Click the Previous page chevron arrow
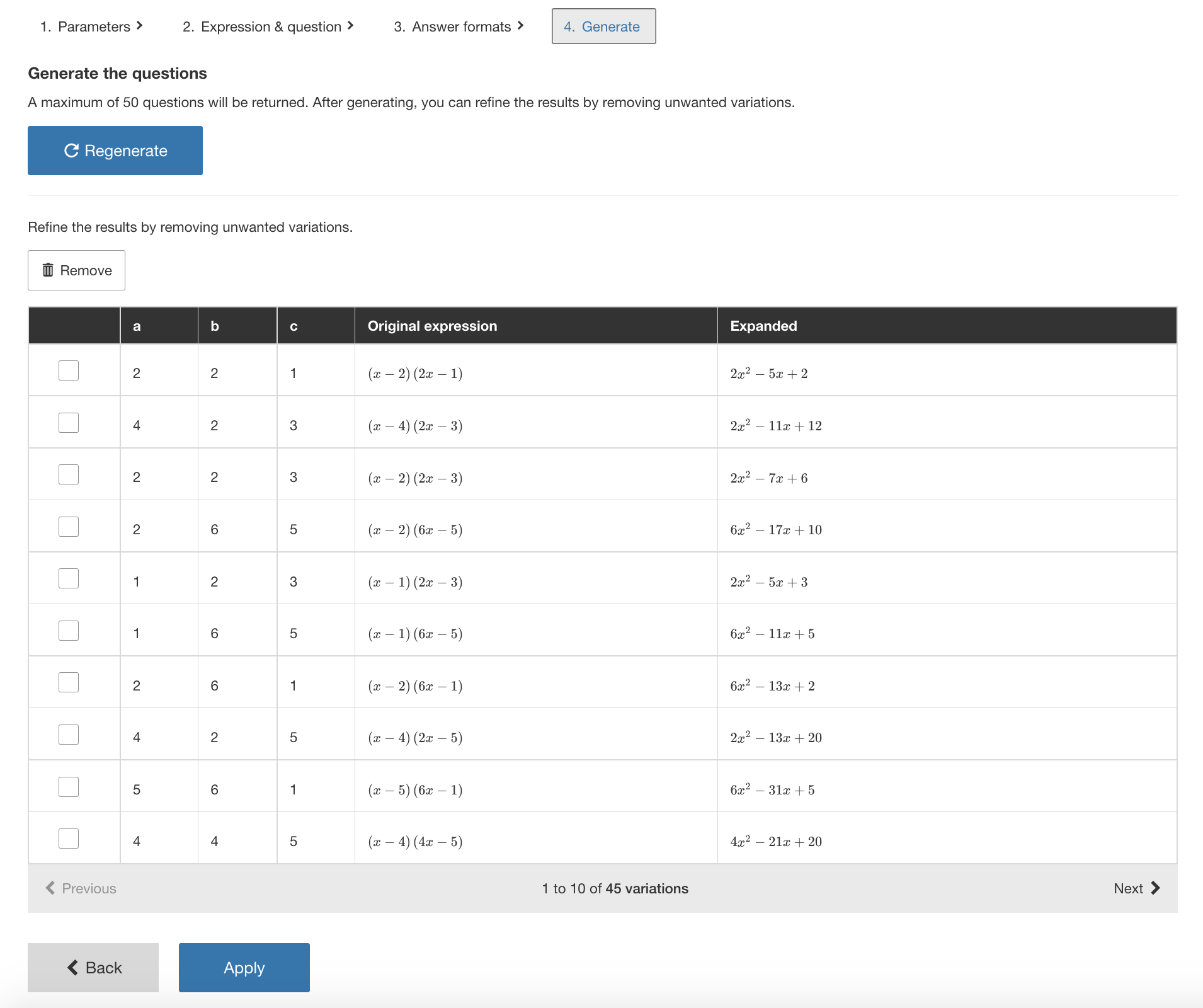 pyautogui.click(x=50, y=888)
